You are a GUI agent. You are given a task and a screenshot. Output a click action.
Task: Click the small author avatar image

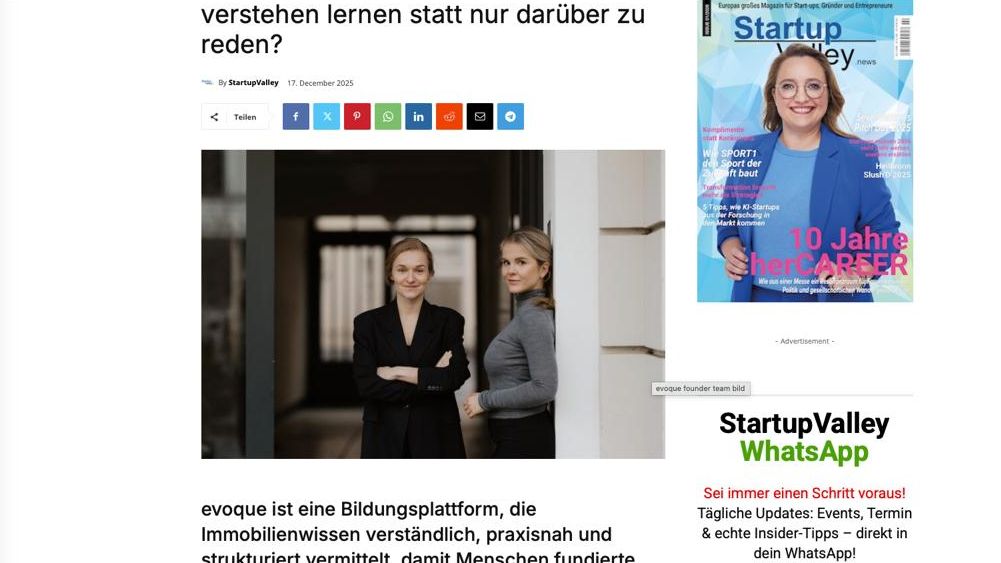pos(207,82)
